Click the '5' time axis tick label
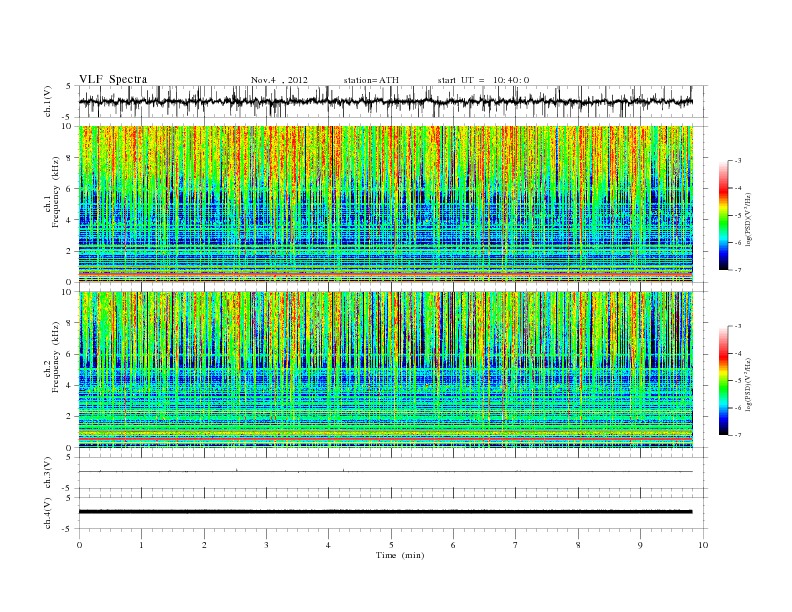The image size is (792, 612). pos(391,545)
